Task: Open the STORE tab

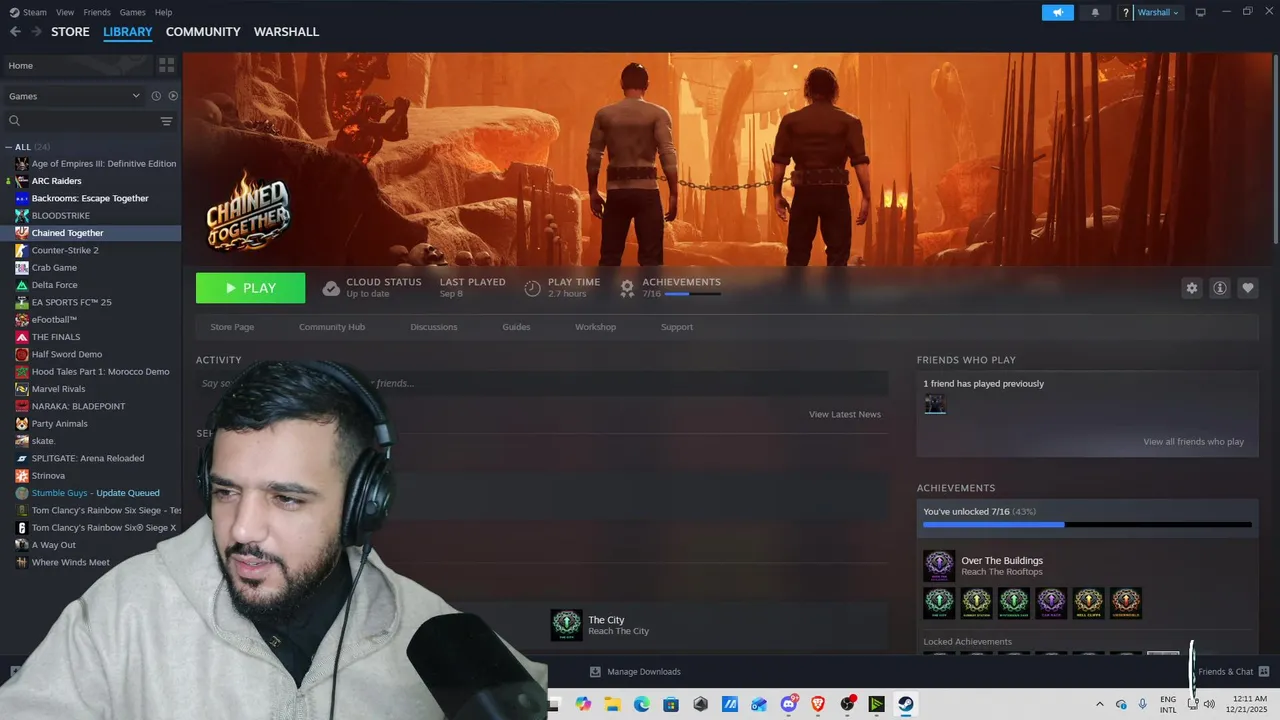Action: [70, 32]
